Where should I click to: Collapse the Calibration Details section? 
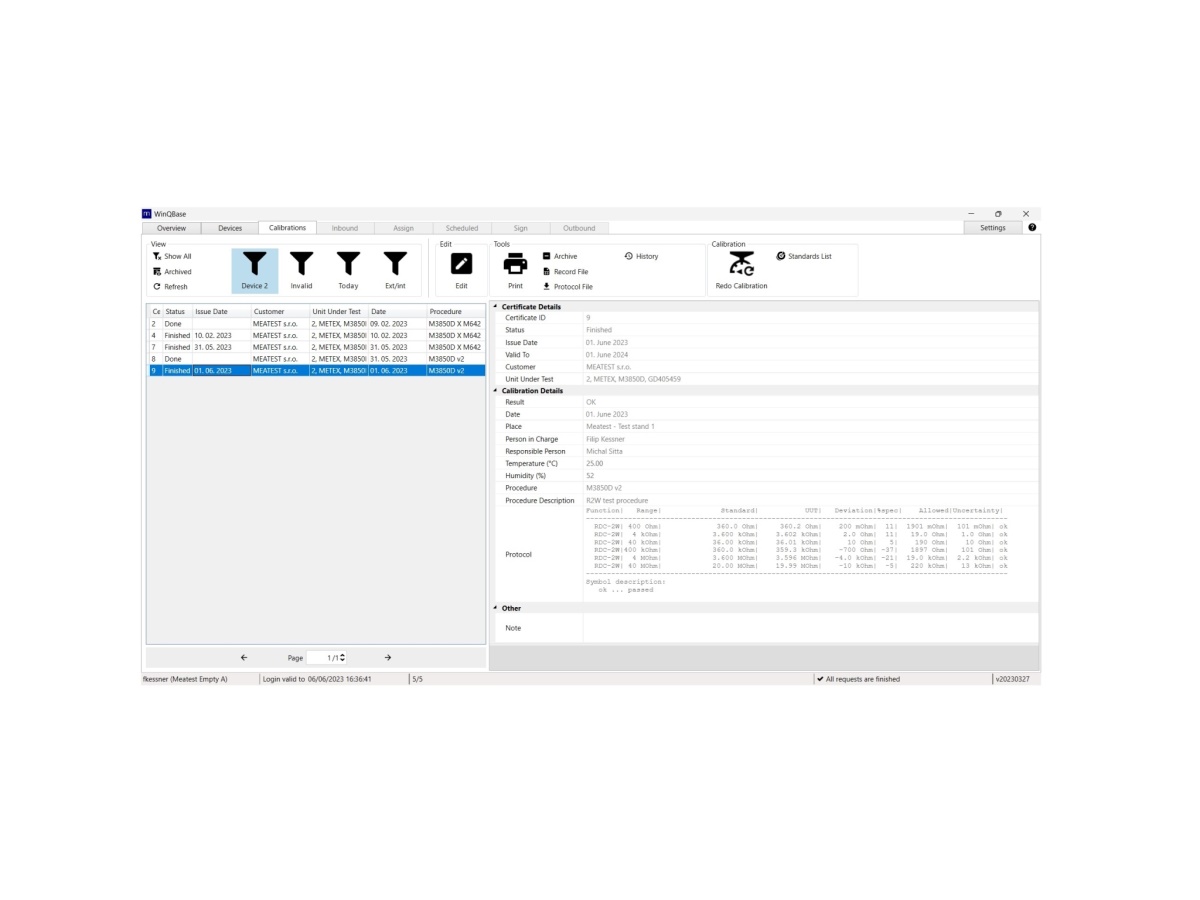pyautogui.click(x=494, y=391)
